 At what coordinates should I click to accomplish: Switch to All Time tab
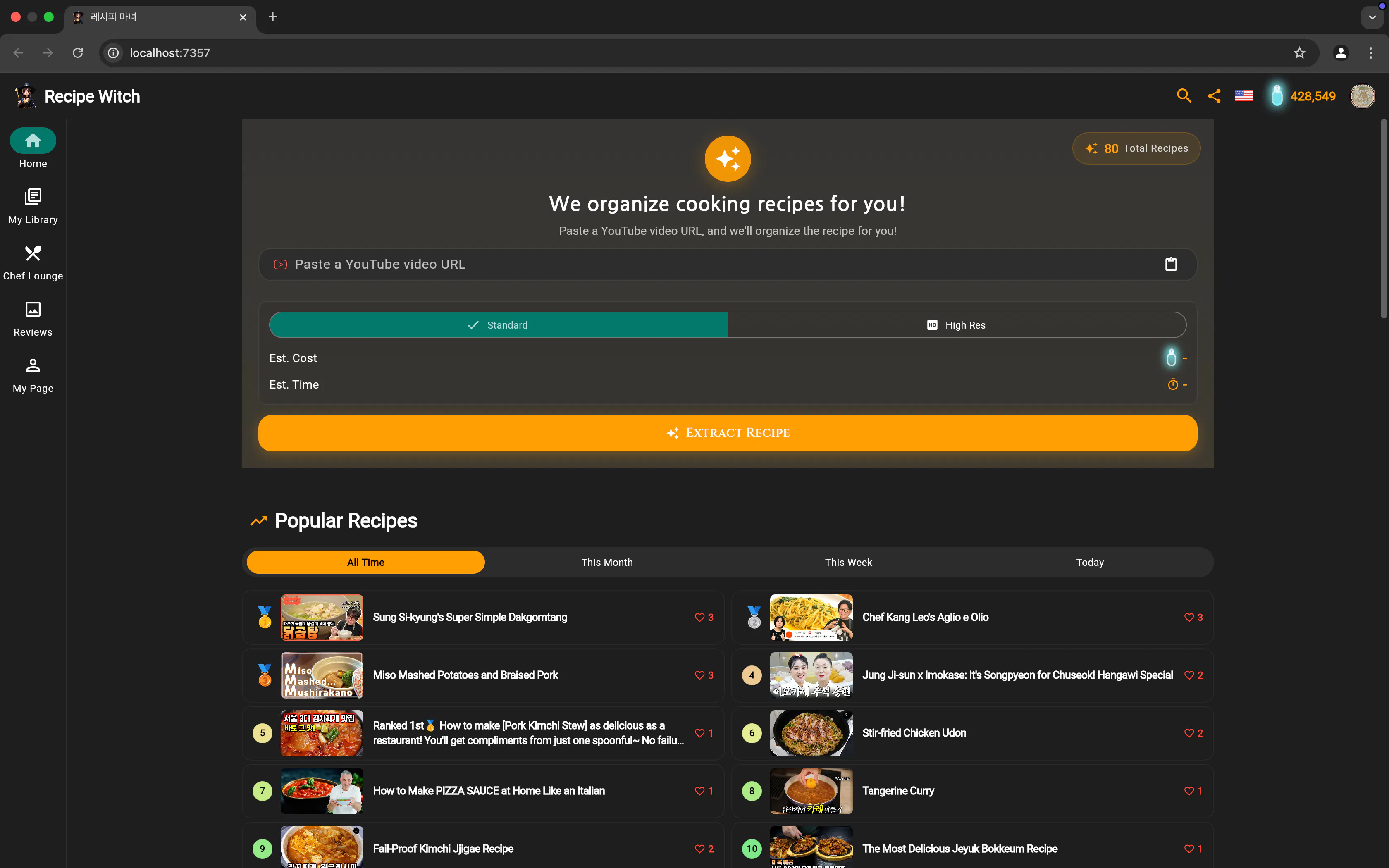click(365, 562)
